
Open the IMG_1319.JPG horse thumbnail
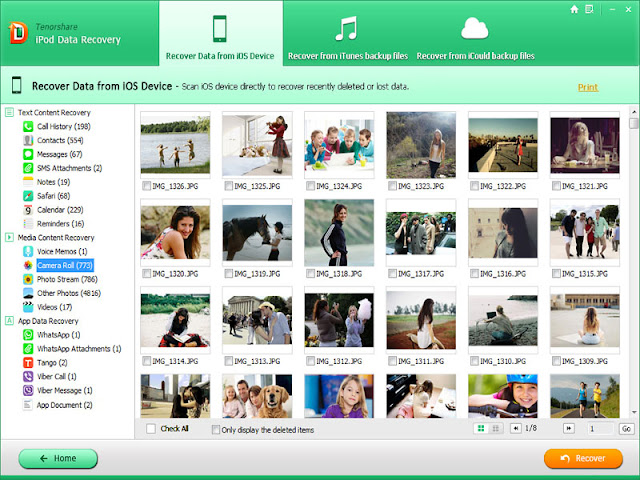point(257,233)
